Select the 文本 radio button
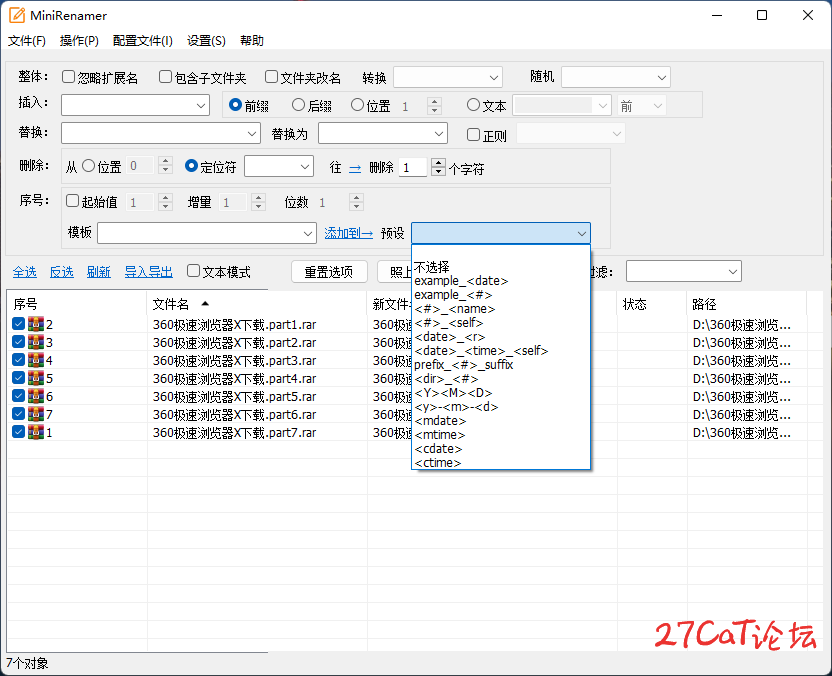Image resolution: width=832 pixels, height=676 pixels. (473, 105)
